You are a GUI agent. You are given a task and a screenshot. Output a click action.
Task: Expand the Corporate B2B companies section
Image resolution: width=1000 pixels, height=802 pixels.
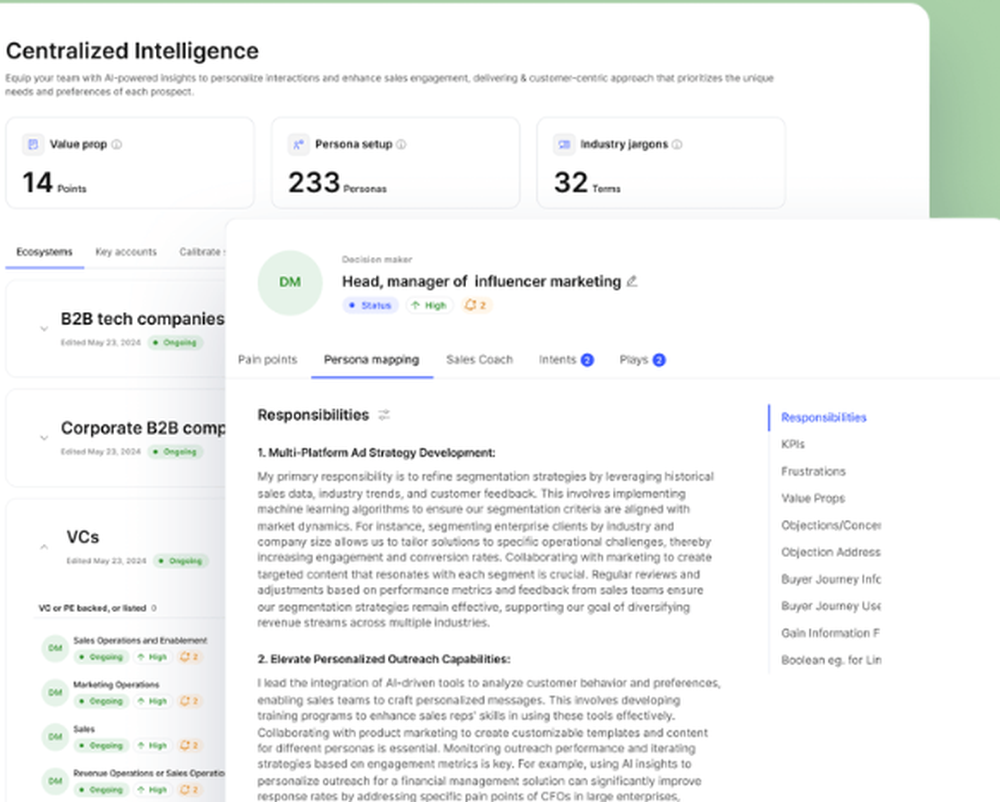[x=43, y=437]
